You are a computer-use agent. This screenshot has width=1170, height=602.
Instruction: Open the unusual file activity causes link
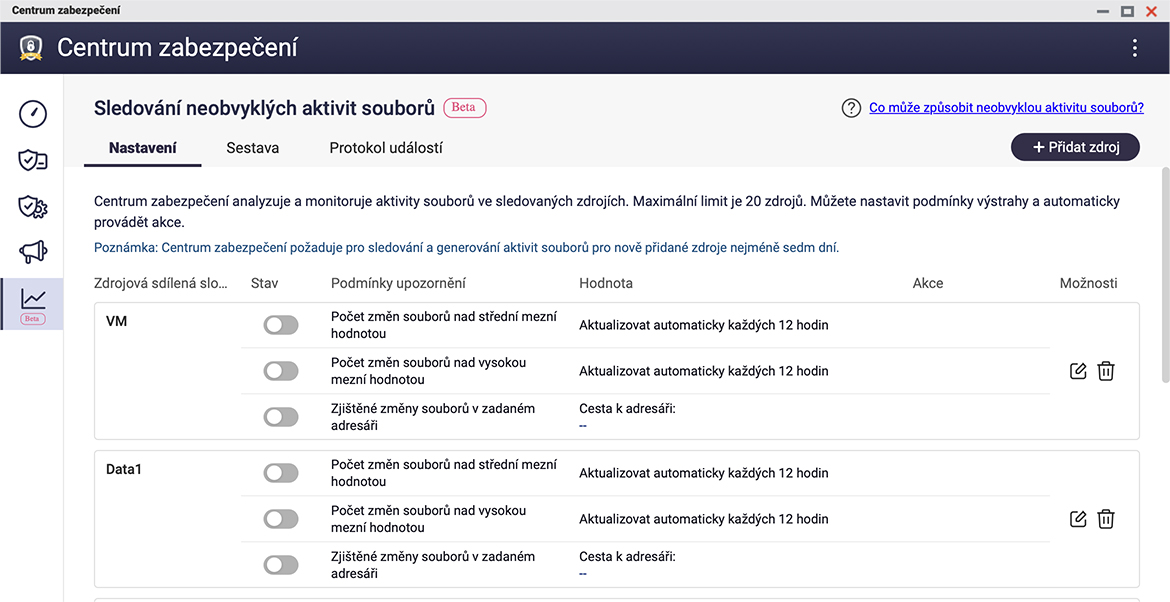1006,108
